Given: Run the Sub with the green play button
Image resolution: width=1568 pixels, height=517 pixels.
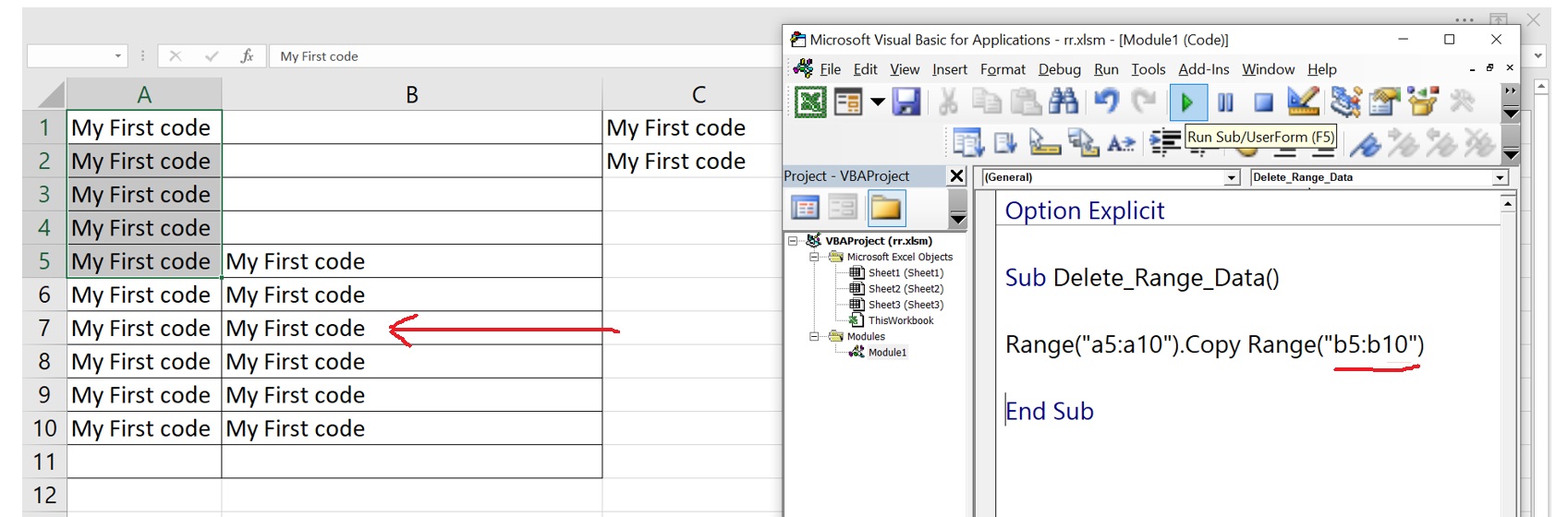Looking at the screenshot, I should click(x=1187, y=102).
